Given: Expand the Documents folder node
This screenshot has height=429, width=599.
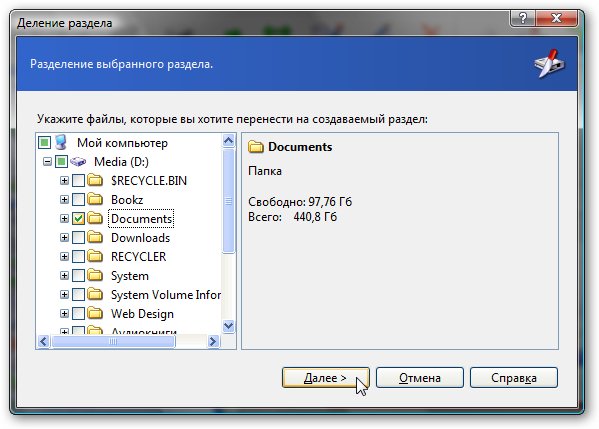Looking at the screenshot, I should click(64, 219).
